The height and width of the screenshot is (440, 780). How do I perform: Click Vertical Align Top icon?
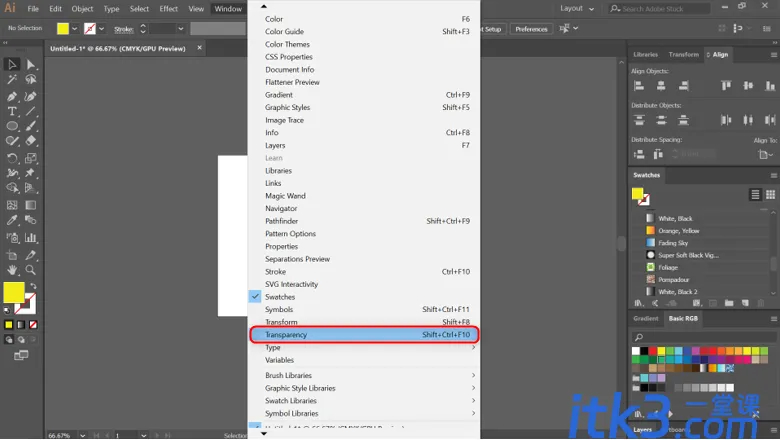[726, 86]
